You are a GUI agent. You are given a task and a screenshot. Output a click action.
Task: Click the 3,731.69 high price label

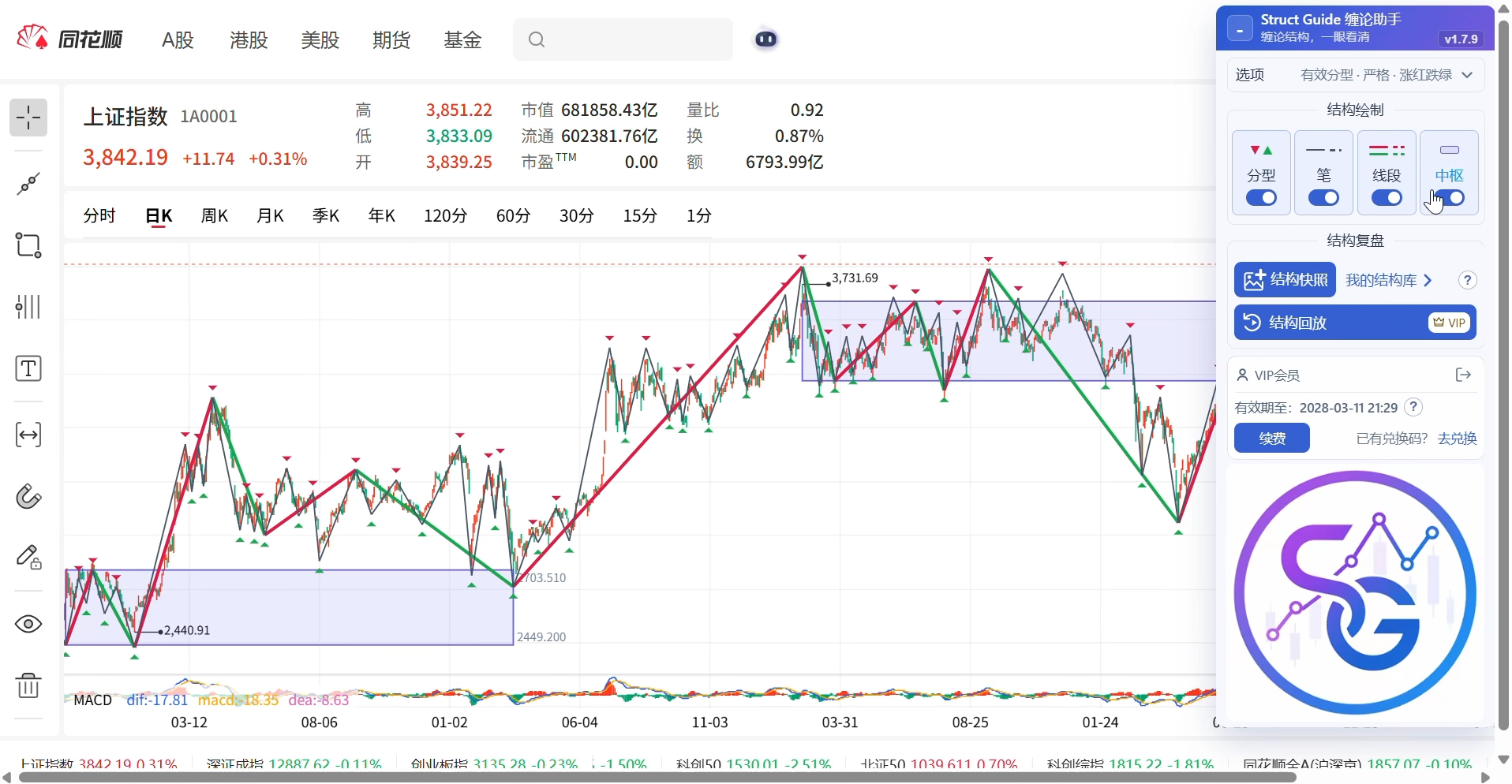pyautogui.click(x=855, y=278)
